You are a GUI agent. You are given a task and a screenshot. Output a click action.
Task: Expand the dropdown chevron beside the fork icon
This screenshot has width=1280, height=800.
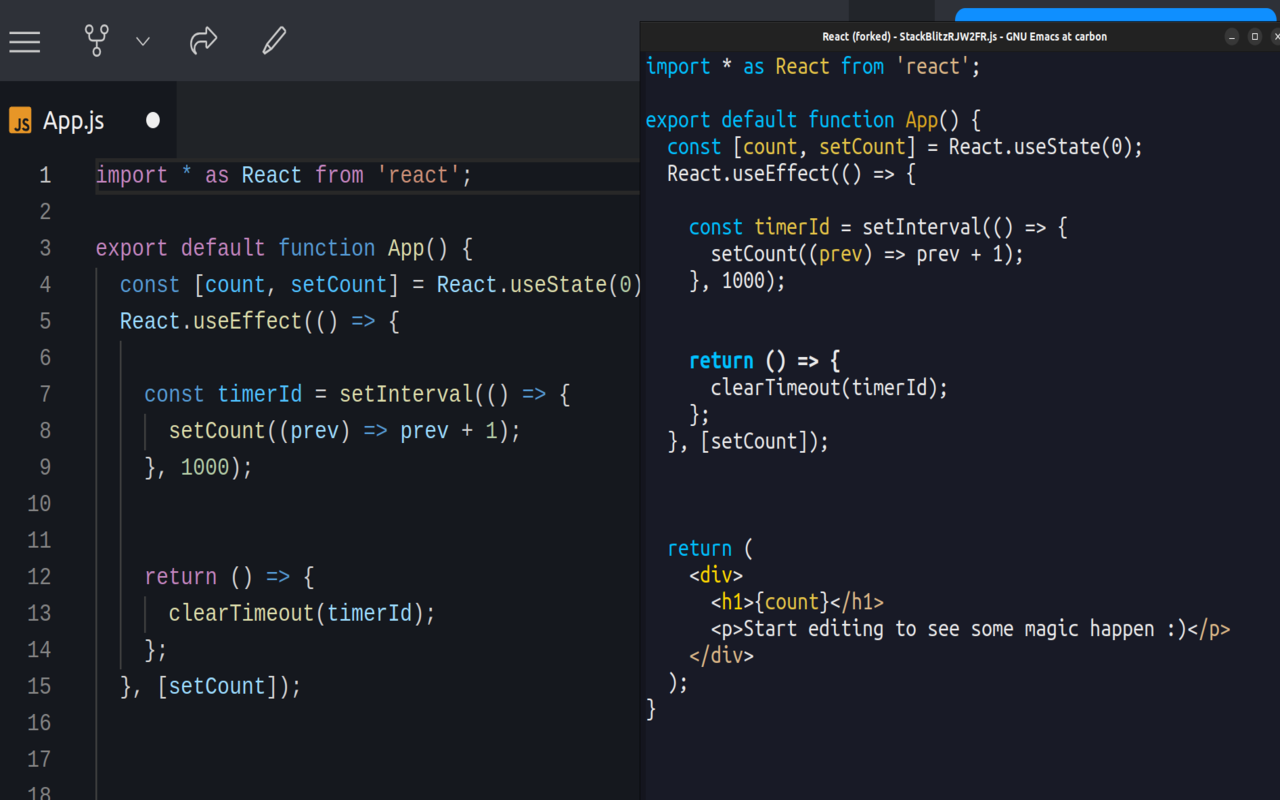143,42
